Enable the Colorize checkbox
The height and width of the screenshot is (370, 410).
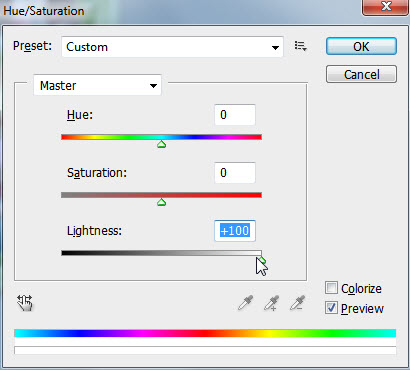pyautogui.click(x=331, y=288)
